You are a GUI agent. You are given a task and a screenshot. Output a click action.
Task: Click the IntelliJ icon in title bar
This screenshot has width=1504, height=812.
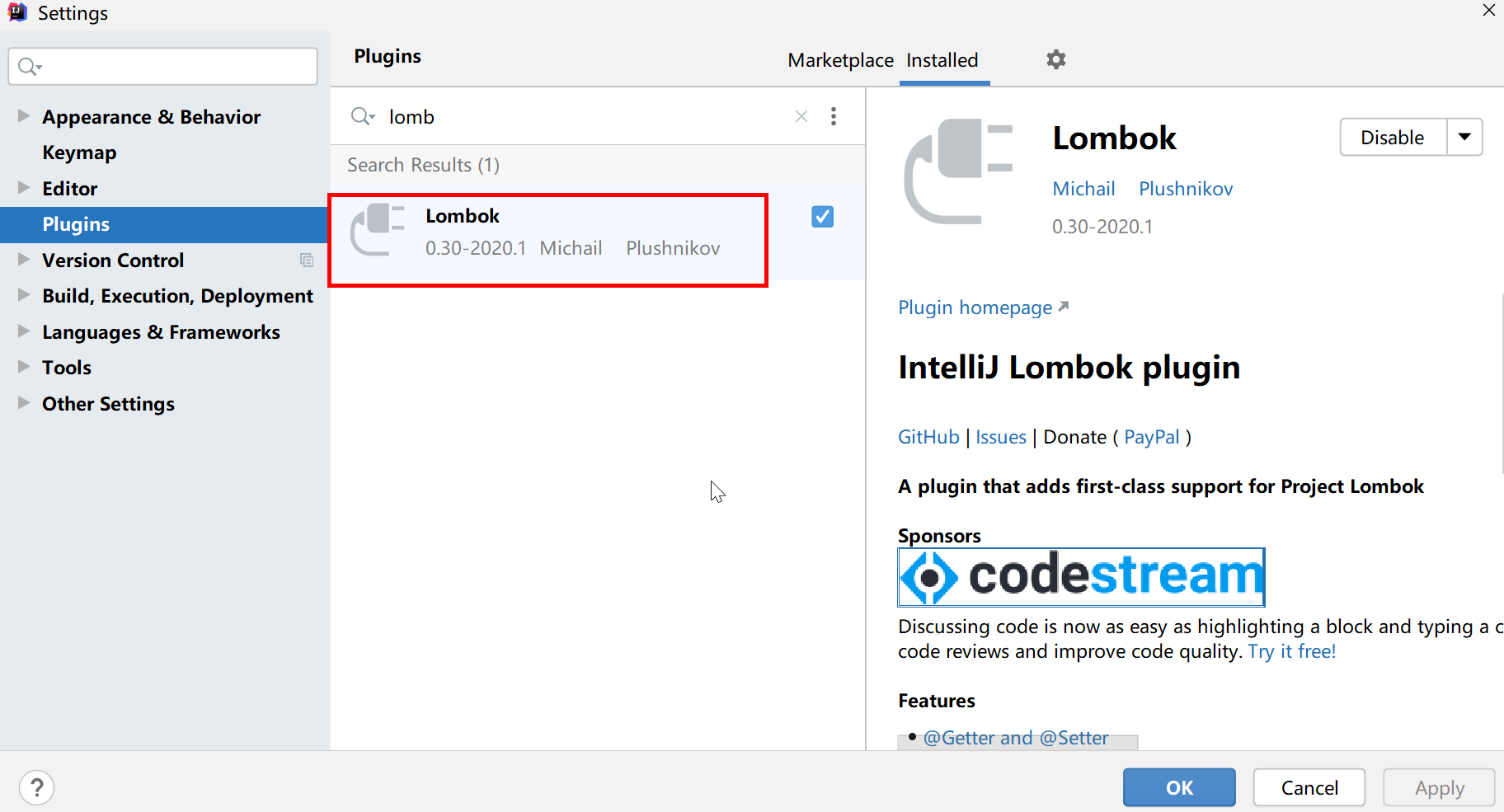click(x=17, y=12)
